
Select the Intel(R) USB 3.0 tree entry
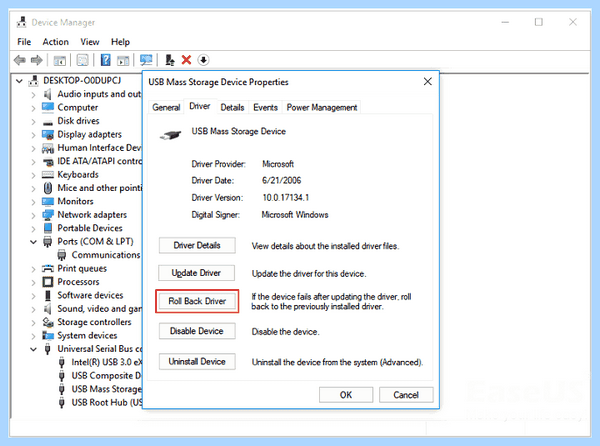(107, 363)
